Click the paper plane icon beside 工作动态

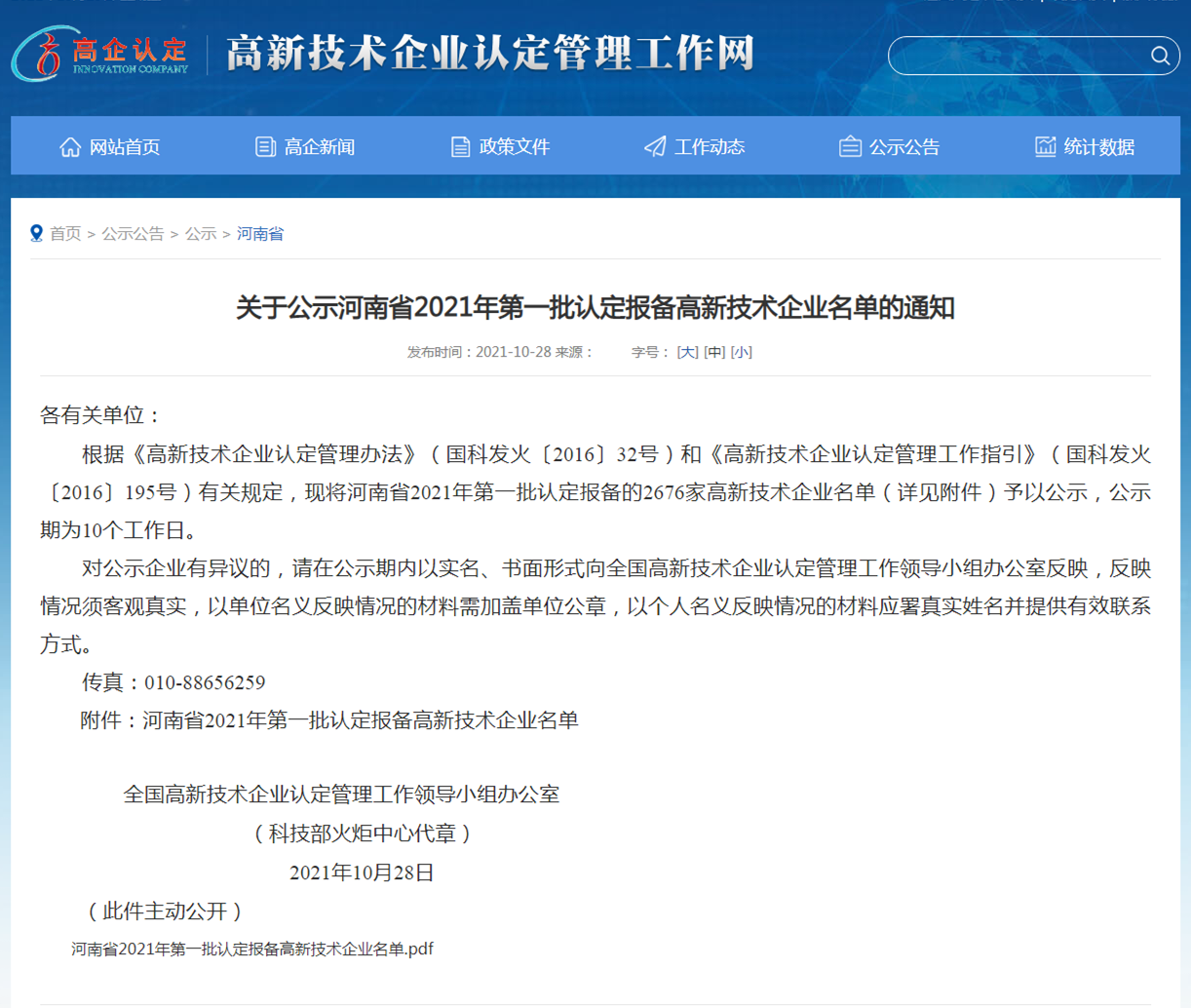655,147
